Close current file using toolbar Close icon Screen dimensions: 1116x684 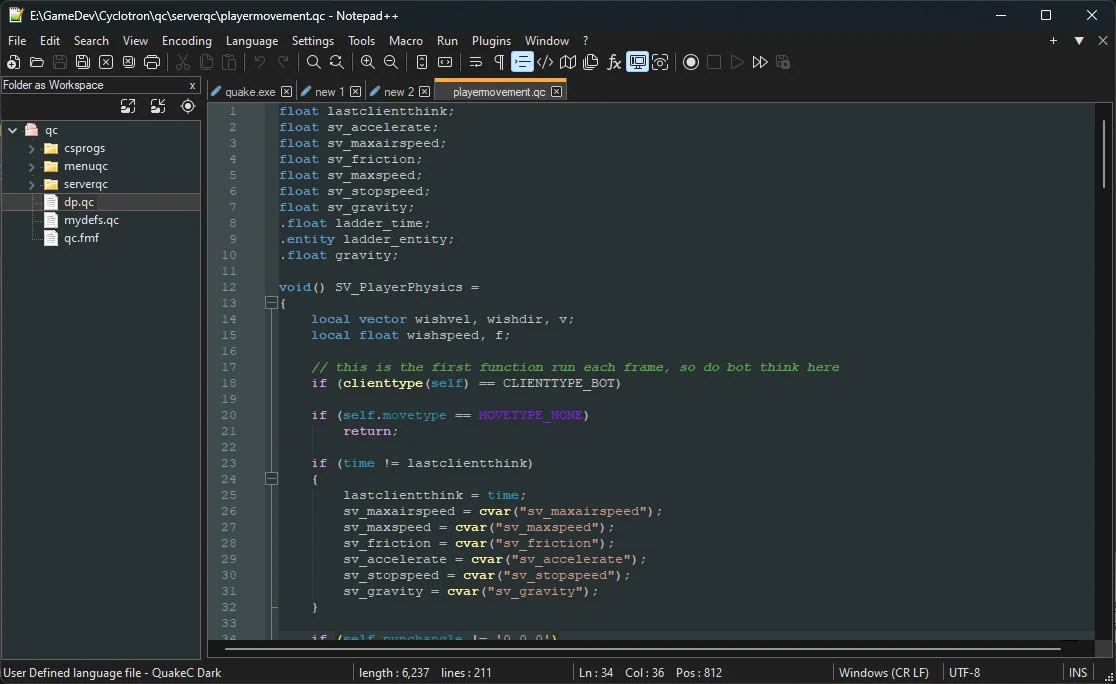pos(106,63)
